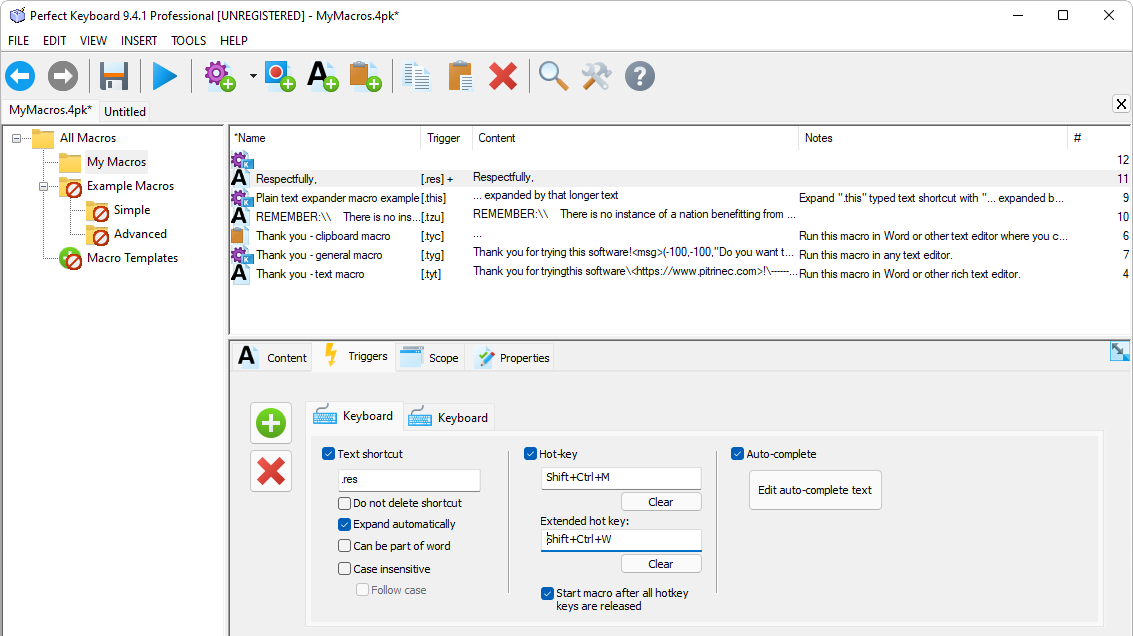Sort by the Trigger column header

point(445,138)
